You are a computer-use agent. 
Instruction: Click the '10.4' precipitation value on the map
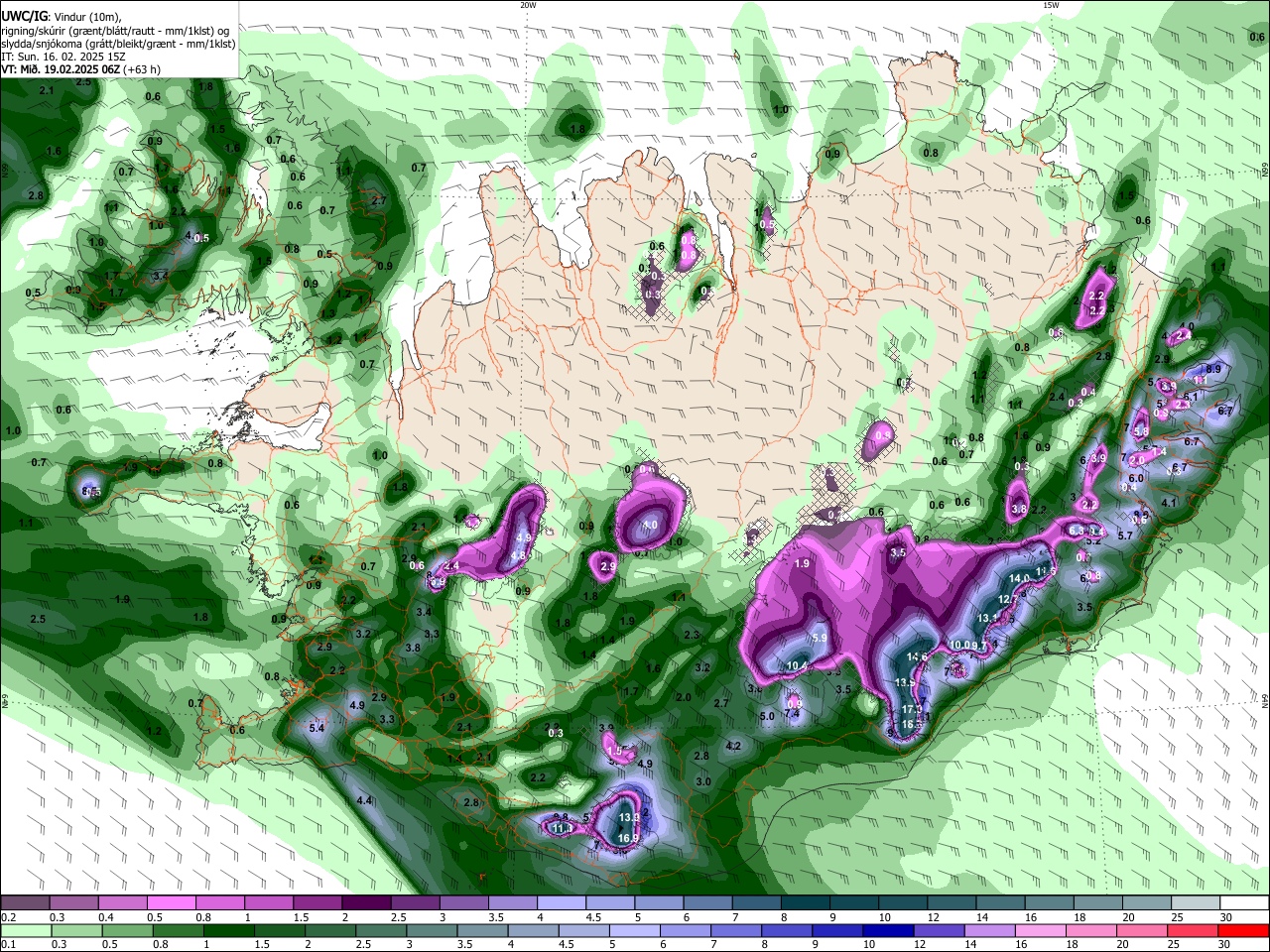tap(797, 665)
